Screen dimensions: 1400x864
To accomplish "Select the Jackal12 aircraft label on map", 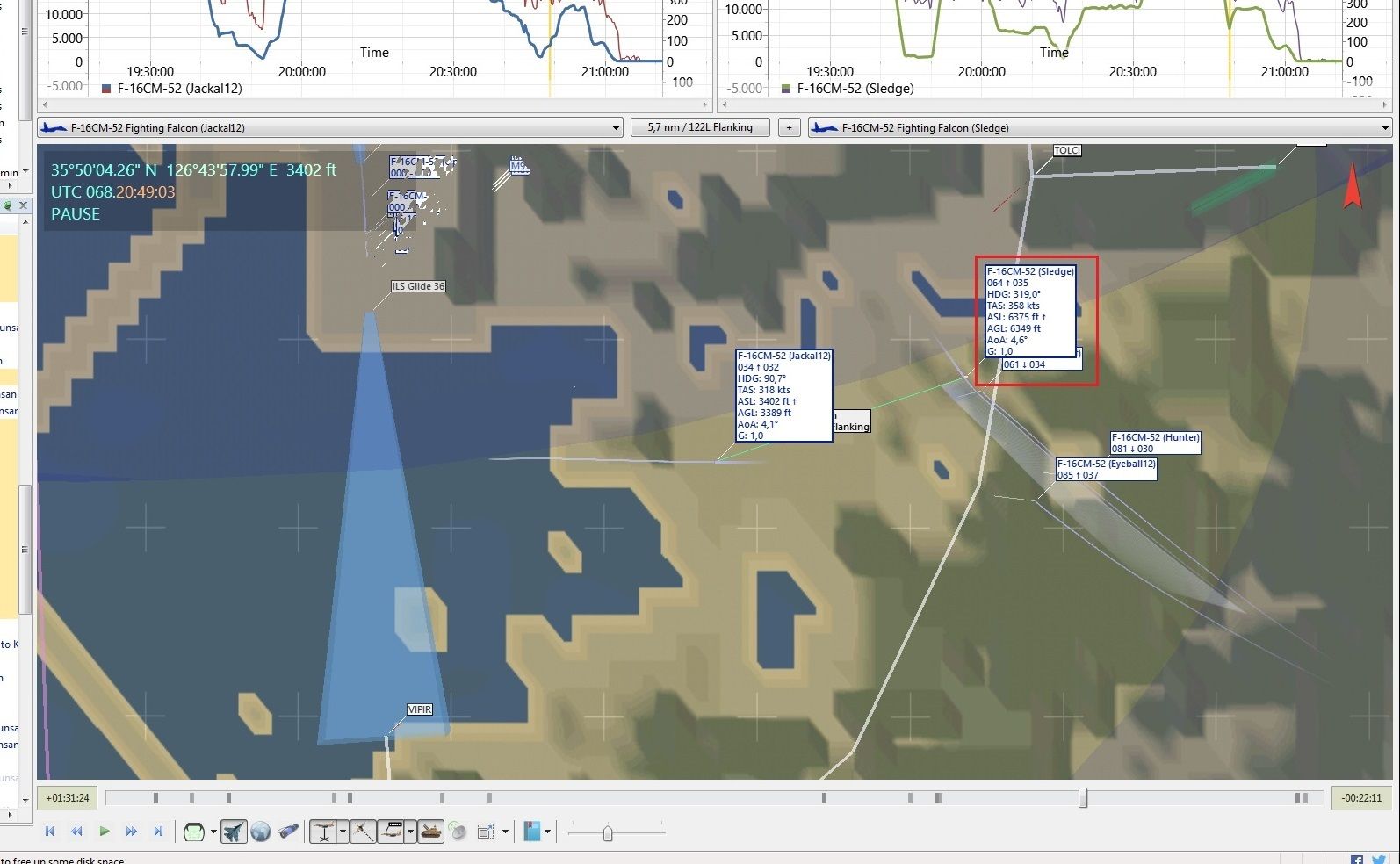I will click(x=783, y=395).
